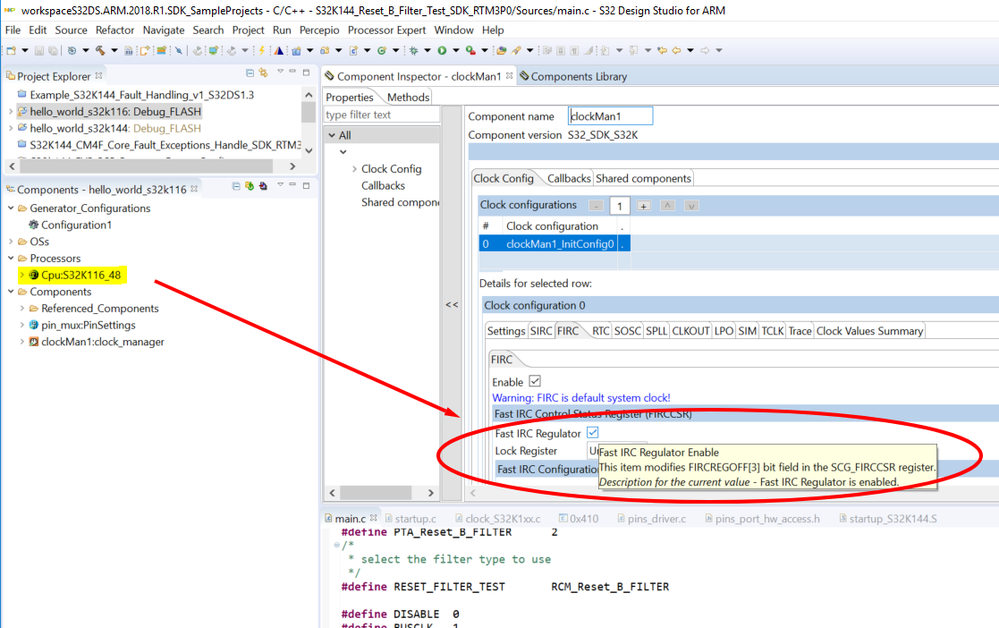Click the Last Edit Location arrow icon
The image size is (999, 628).
click(662, 50)
